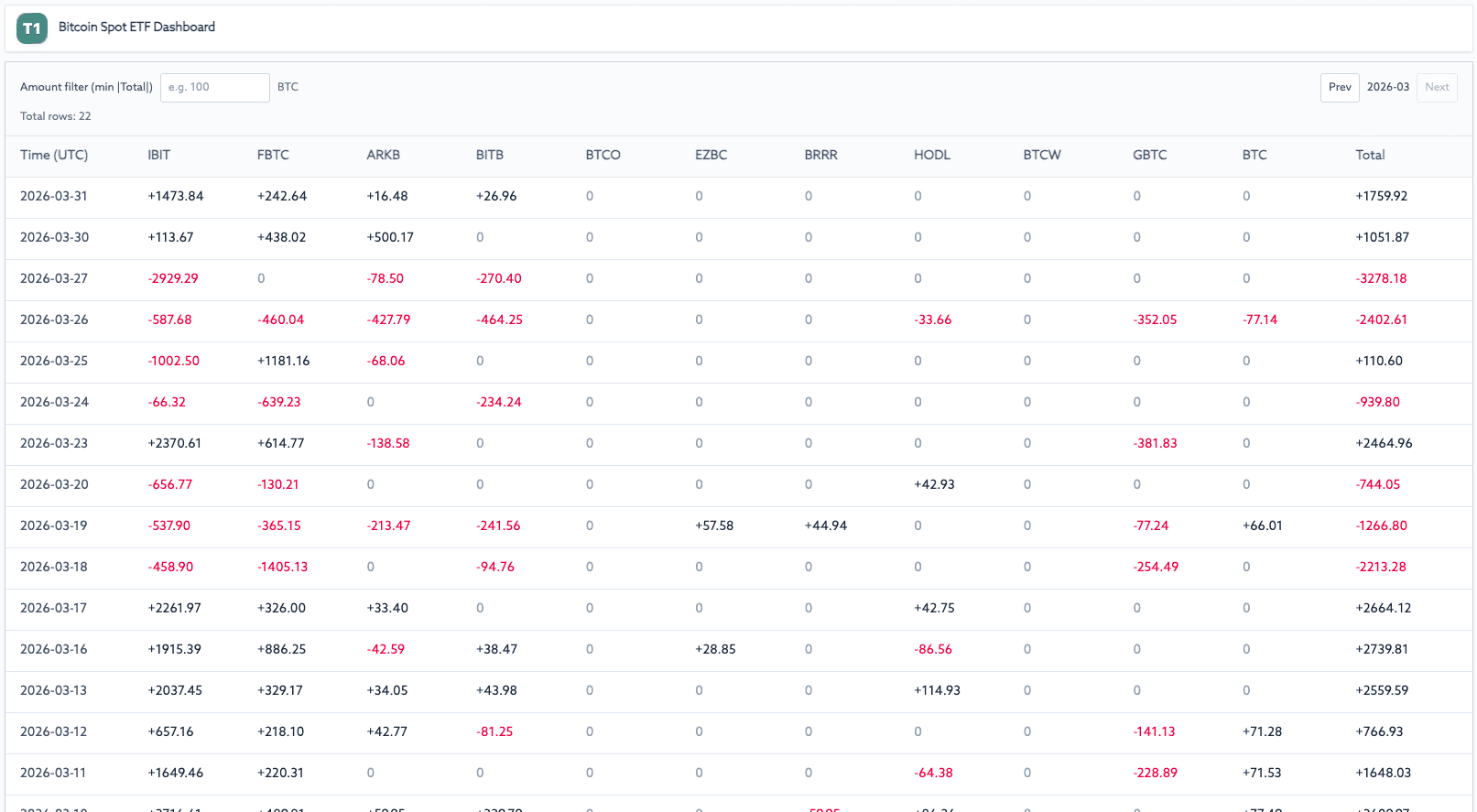Viewport: 1477px width, 812px height.
Task: Click BTC value +71.28
Action: pyautogui.click(x=1263, y=732)
